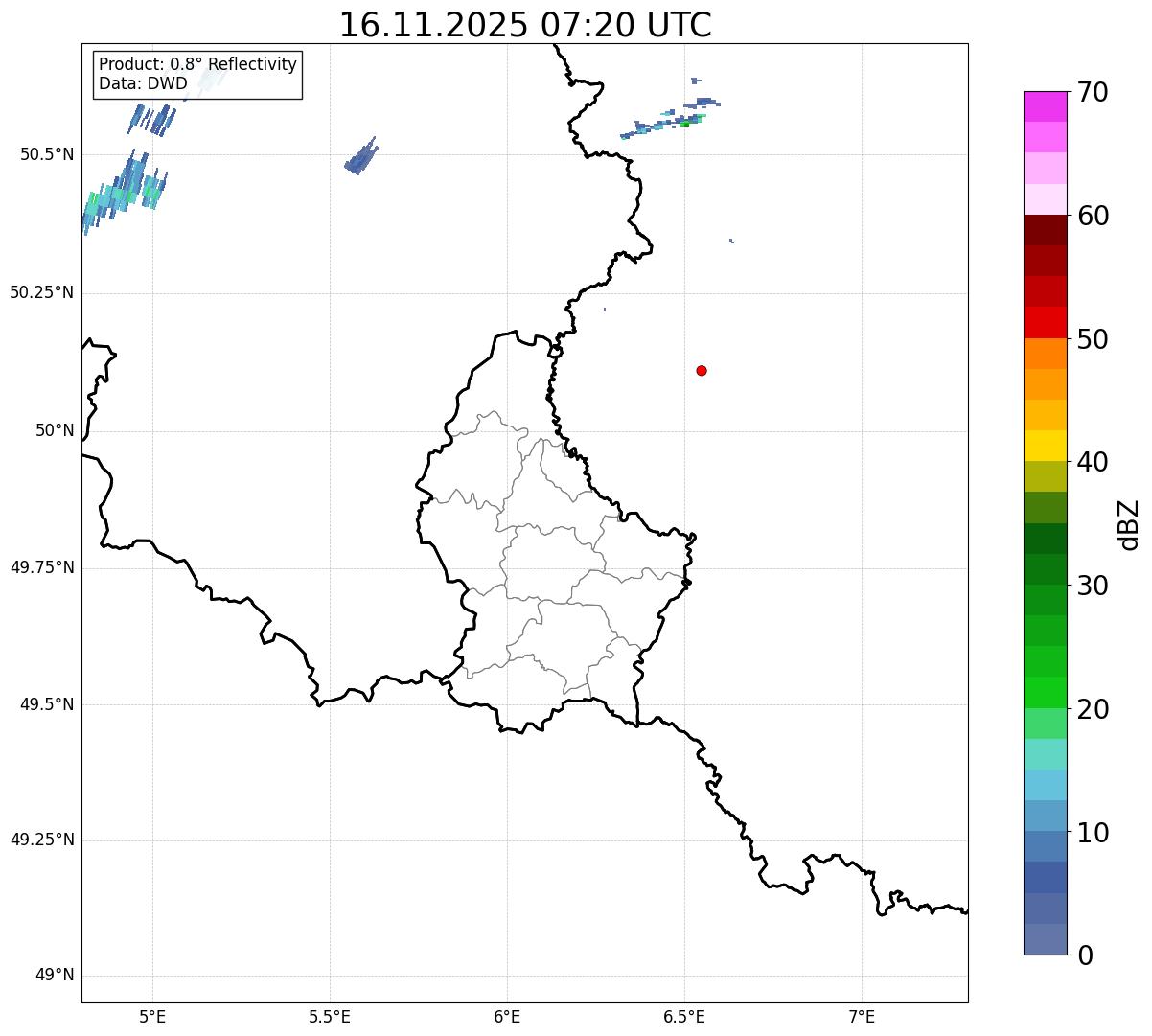
Task: Select the Product 0.8° Reflectivity info box
Action: click(198, 74)
